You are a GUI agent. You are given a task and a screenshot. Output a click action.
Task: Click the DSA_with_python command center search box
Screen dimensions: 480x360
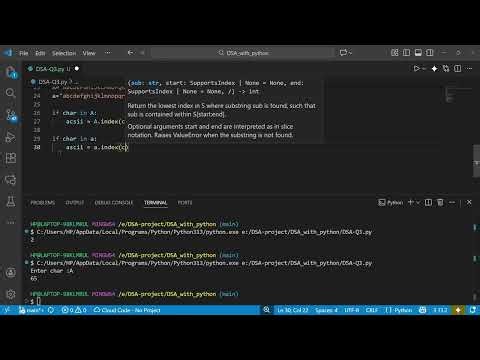(243, 53)
